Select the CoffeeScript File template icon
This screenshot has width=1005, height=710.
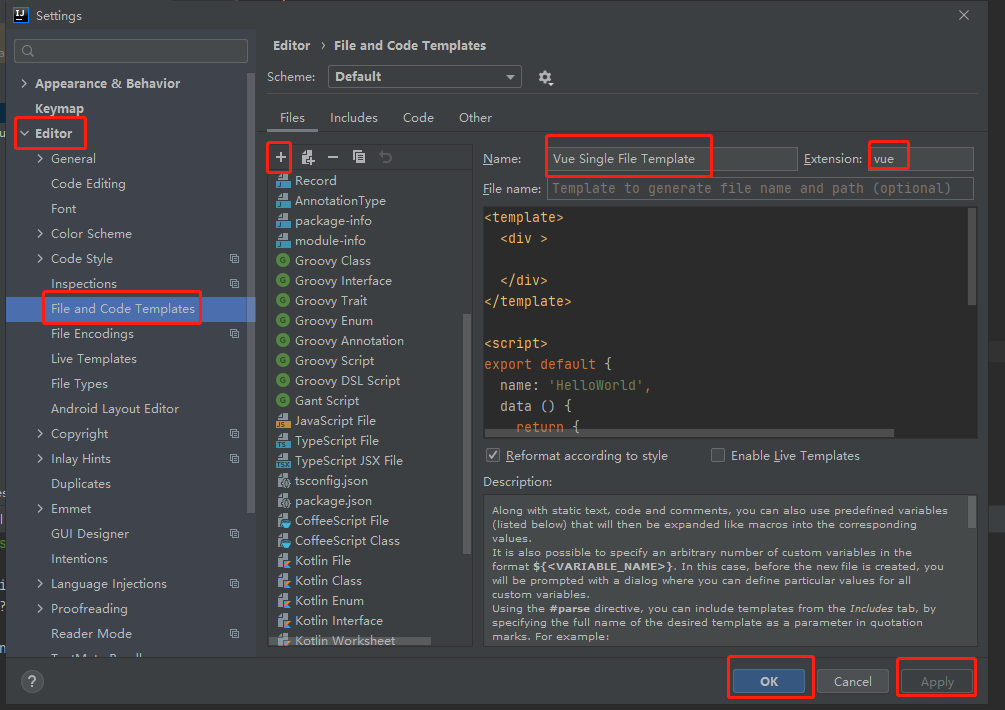tap(283, 520)
